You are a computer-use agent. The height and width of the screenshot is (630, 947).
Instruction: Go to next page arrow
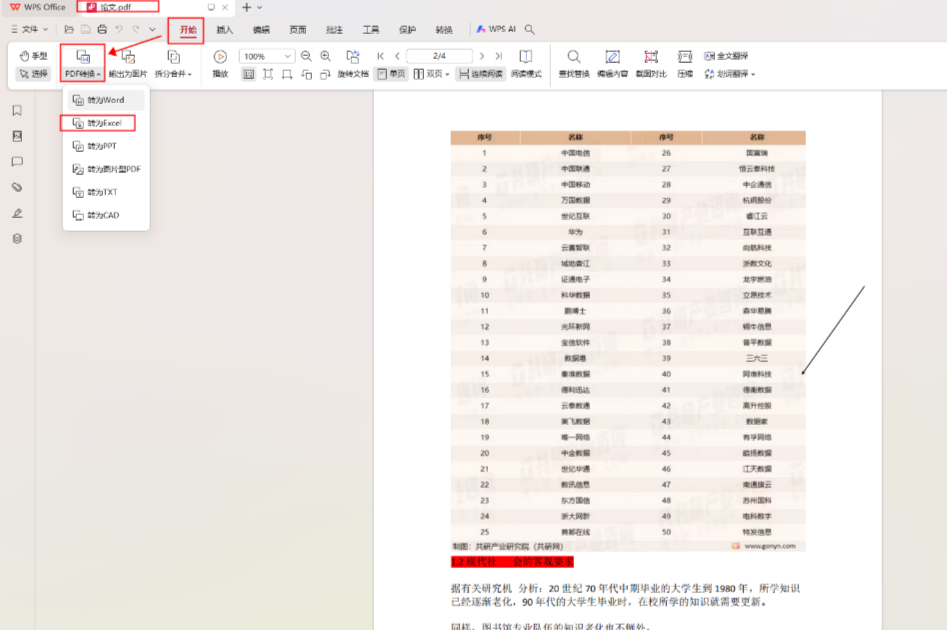point(481,56)
